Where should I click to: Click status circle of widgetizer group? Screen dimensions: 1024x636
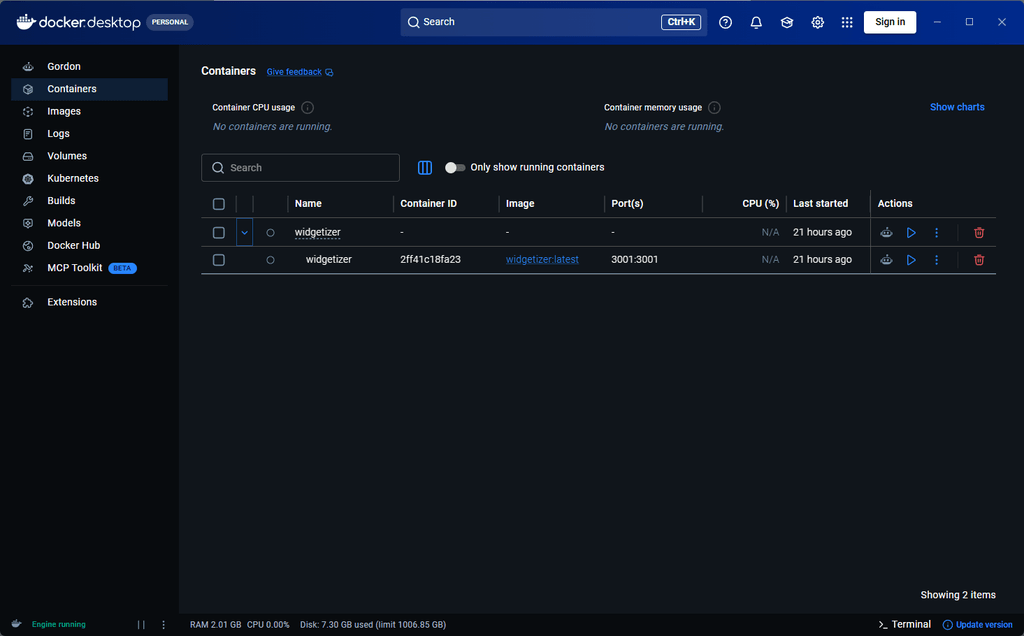click(270, 232)
